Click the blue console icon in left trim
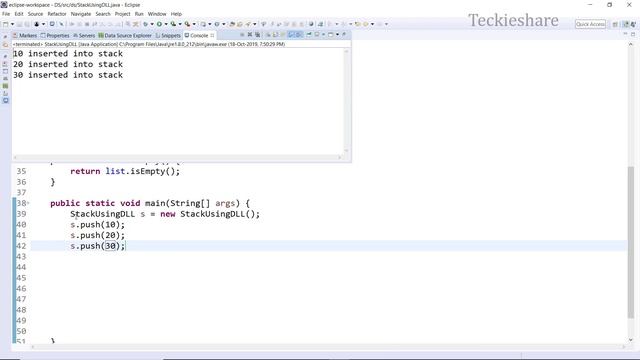The width and height of the screenshot is (640, 360). coord(5,100)
